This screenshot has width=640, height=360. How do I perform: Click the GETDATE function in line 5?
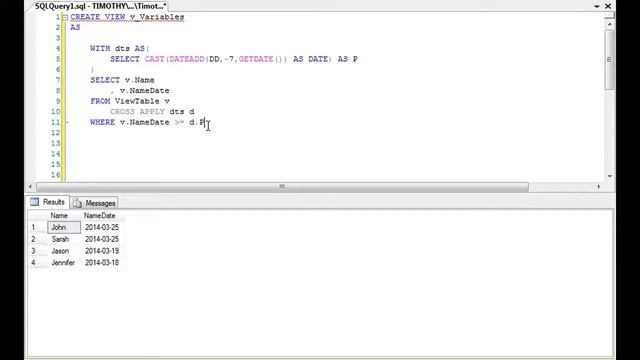[x=256, y=59]
